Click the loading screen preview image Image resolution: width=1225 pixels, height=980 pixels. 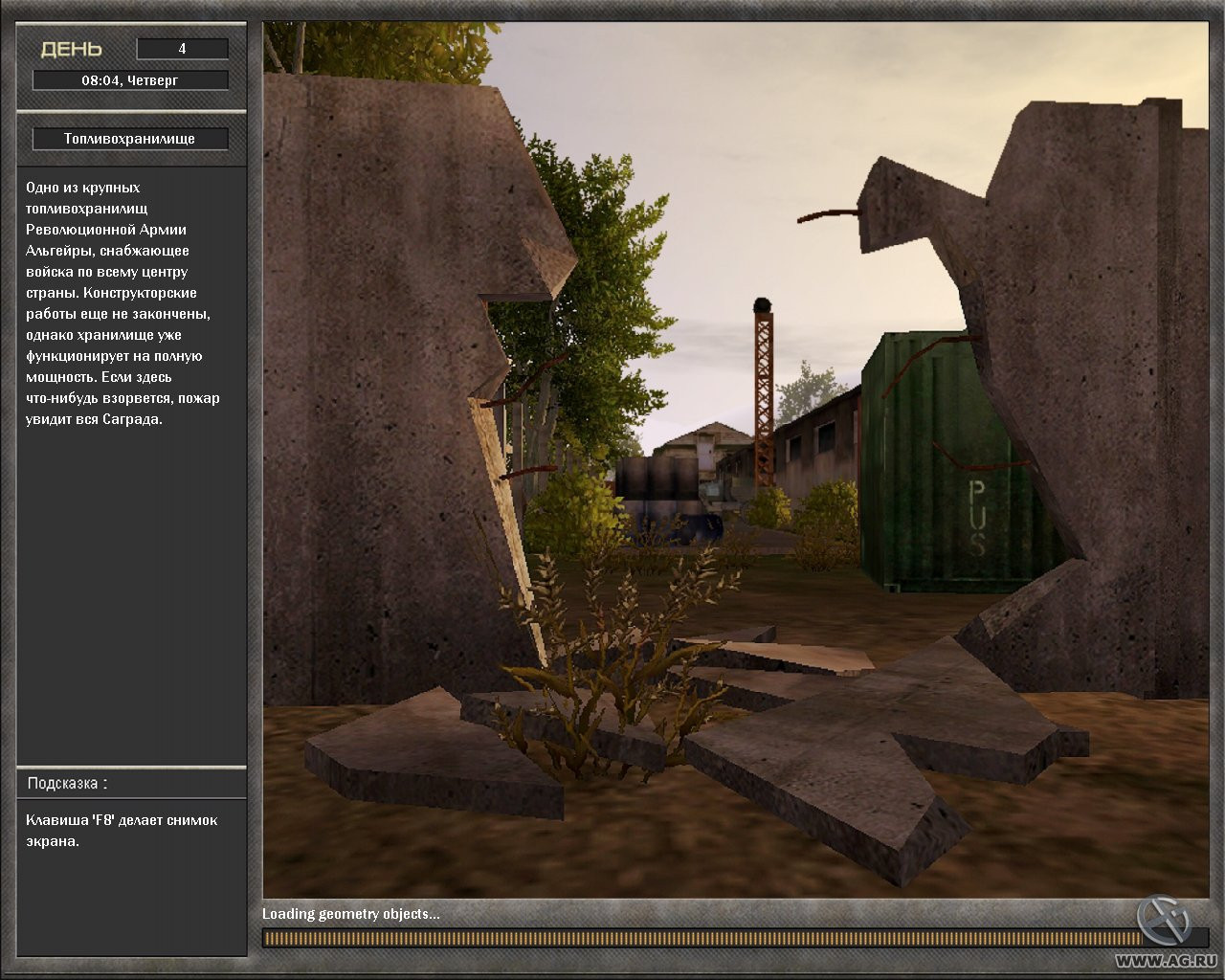click(735, 459)
